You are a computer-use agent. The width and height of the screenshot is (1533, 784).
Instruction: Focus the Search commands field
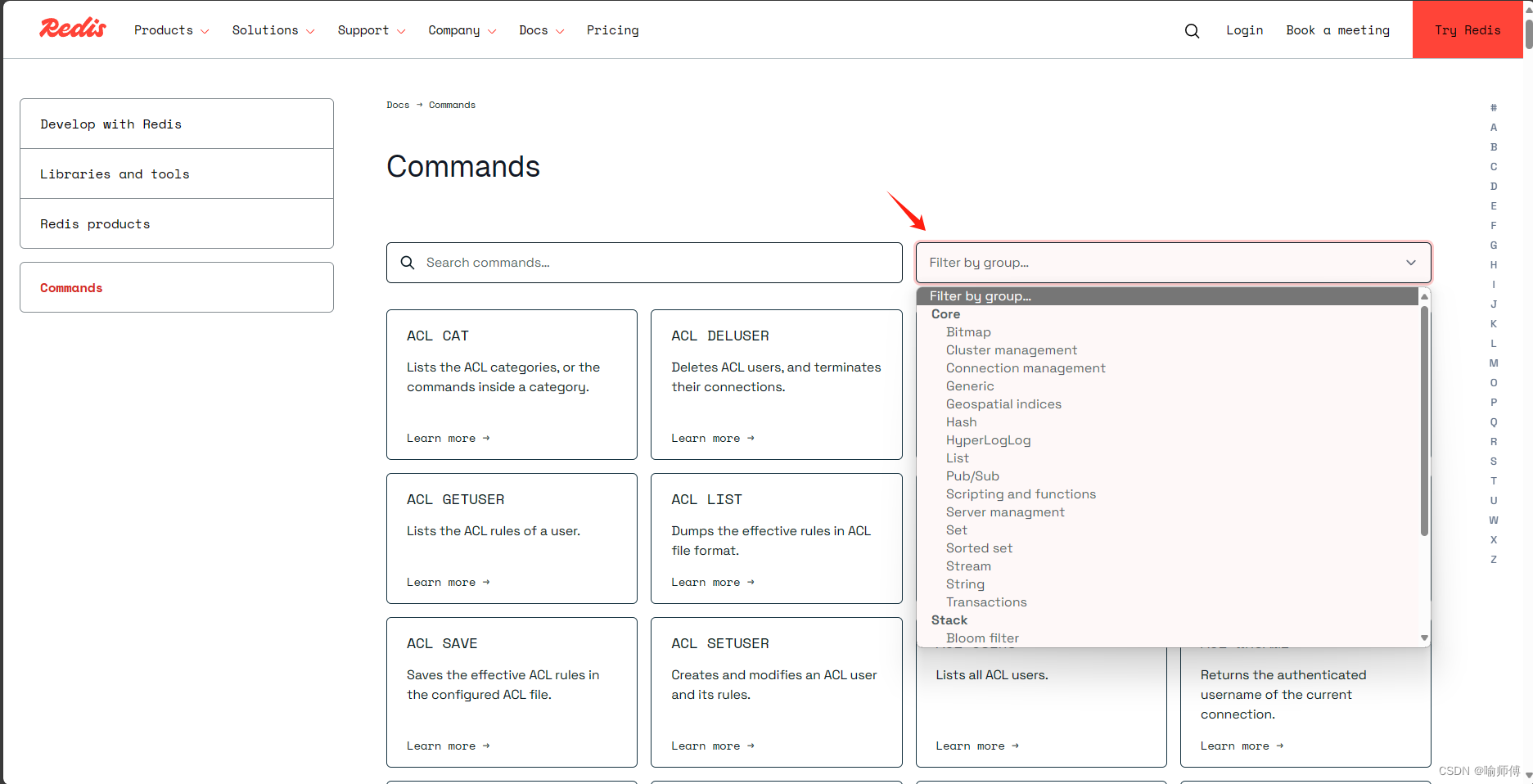(644, 263)
